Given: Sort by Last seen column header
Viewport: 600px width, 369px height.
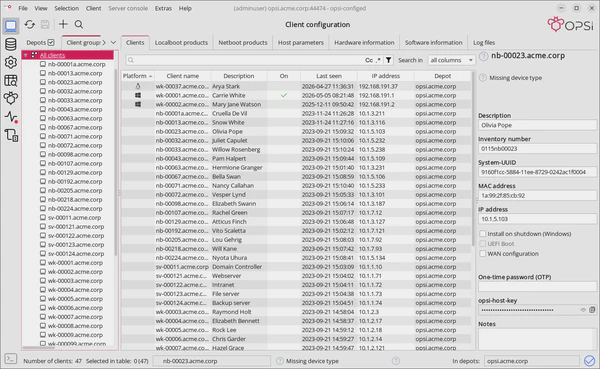Looking at the screenshot, I should [x=329, y=76].
